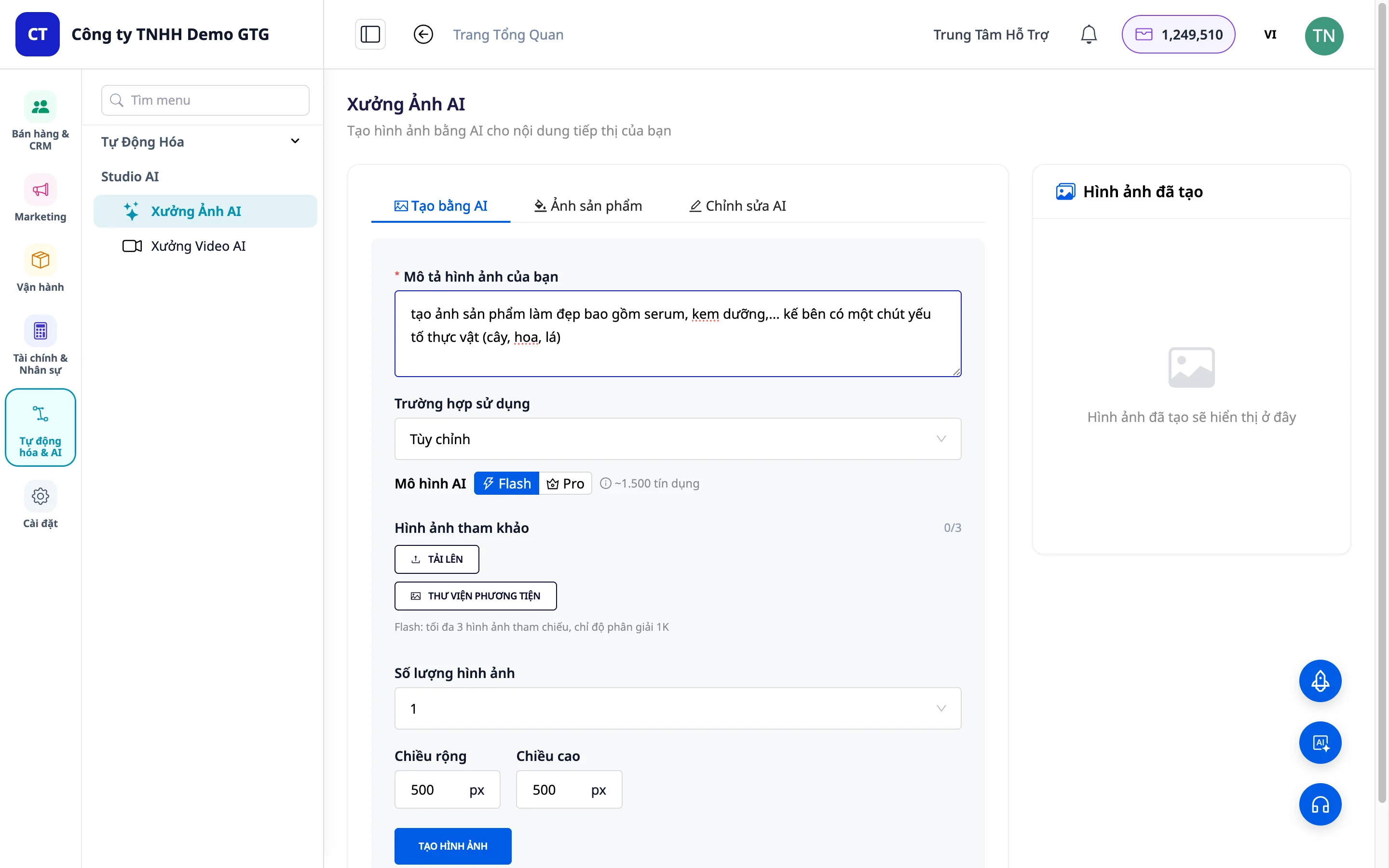Screen dimensions: 1389x868
Task: Open the floating AI assistant icon
Action: pos(1320,743)
